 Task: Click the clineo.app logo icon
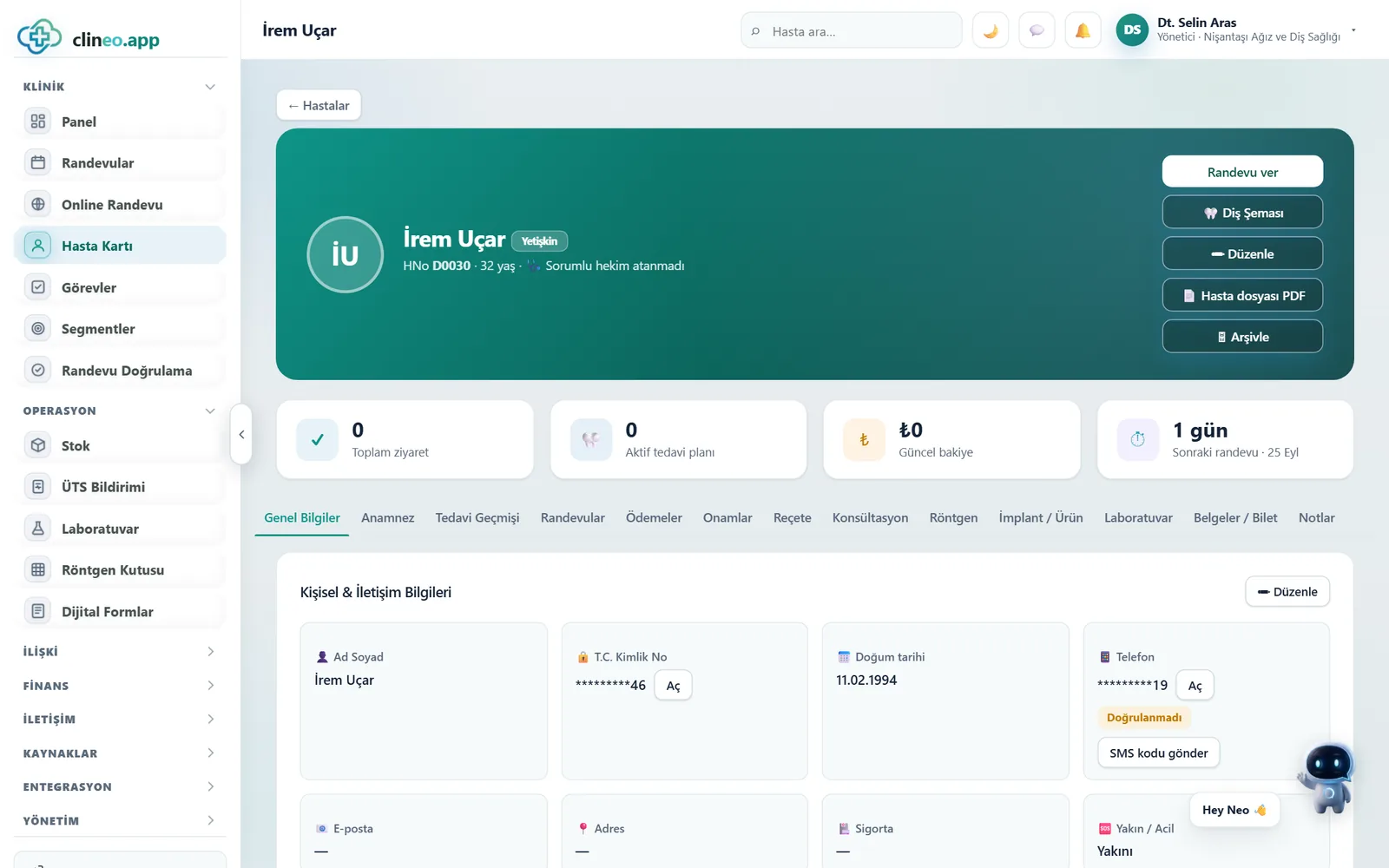39,36
